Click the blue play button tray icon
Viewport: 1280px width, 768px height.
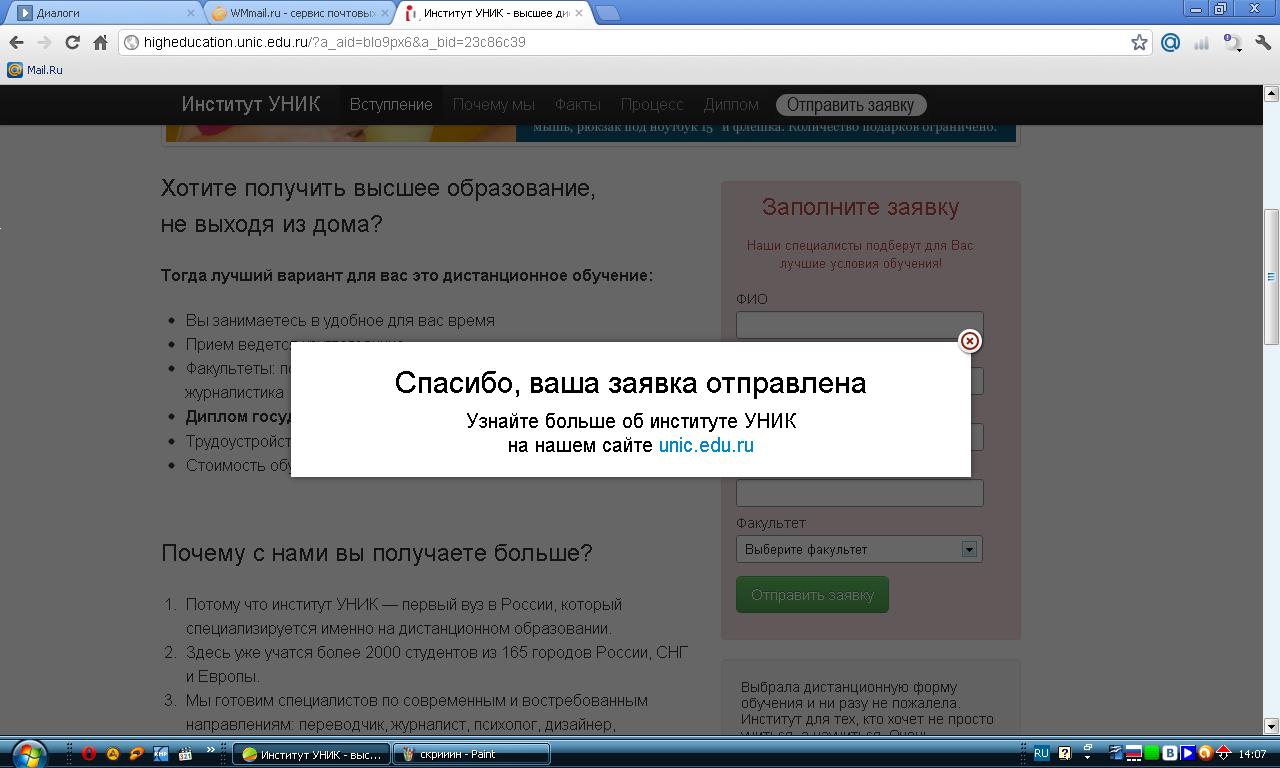pyautogui.click(x=1188, y=753)
